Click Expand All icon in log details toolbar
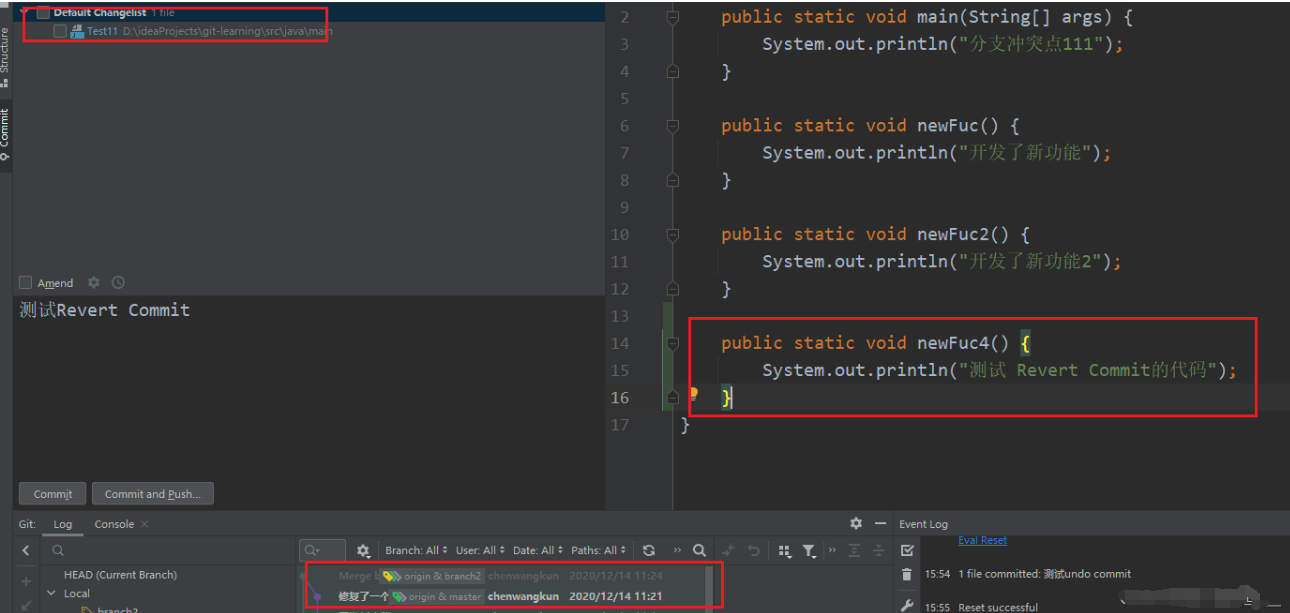The height and width of the screenshot is (613, 1290). click(x=854, y=550)
